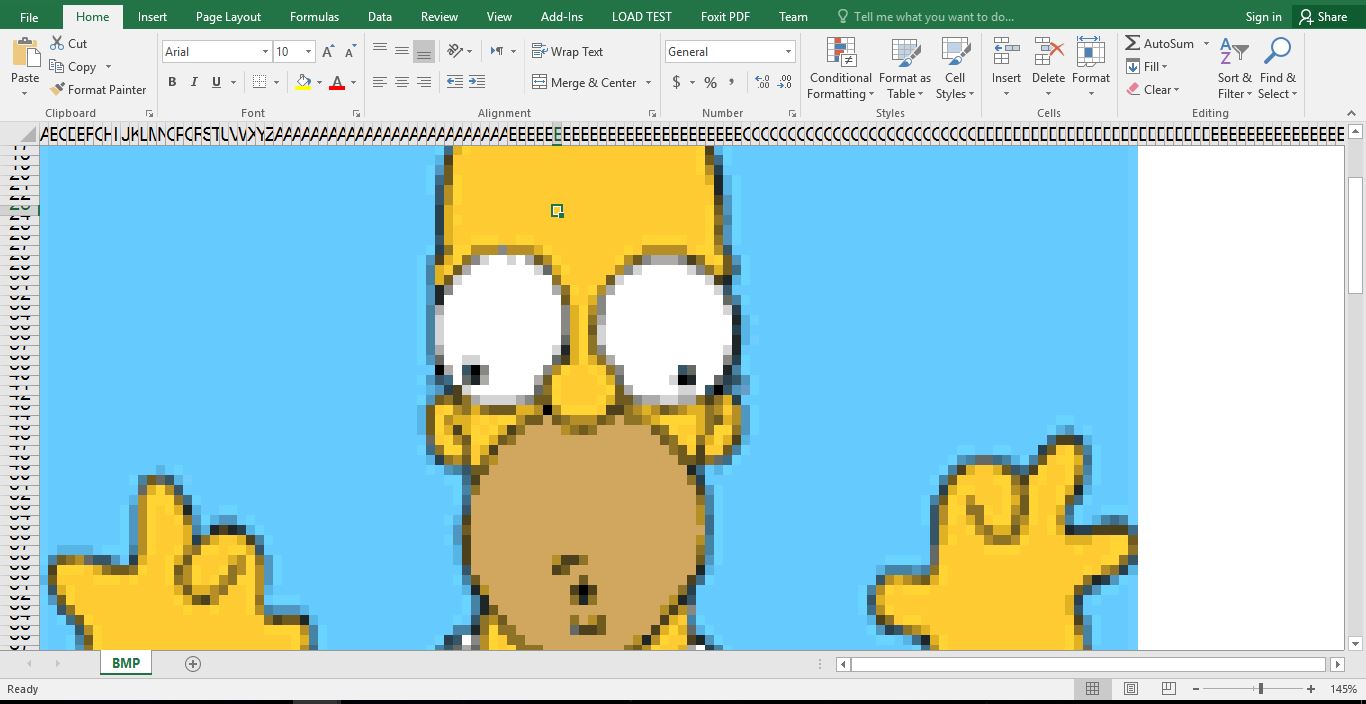
Task: Open the Arial font name dropdown
Action: 265,51
